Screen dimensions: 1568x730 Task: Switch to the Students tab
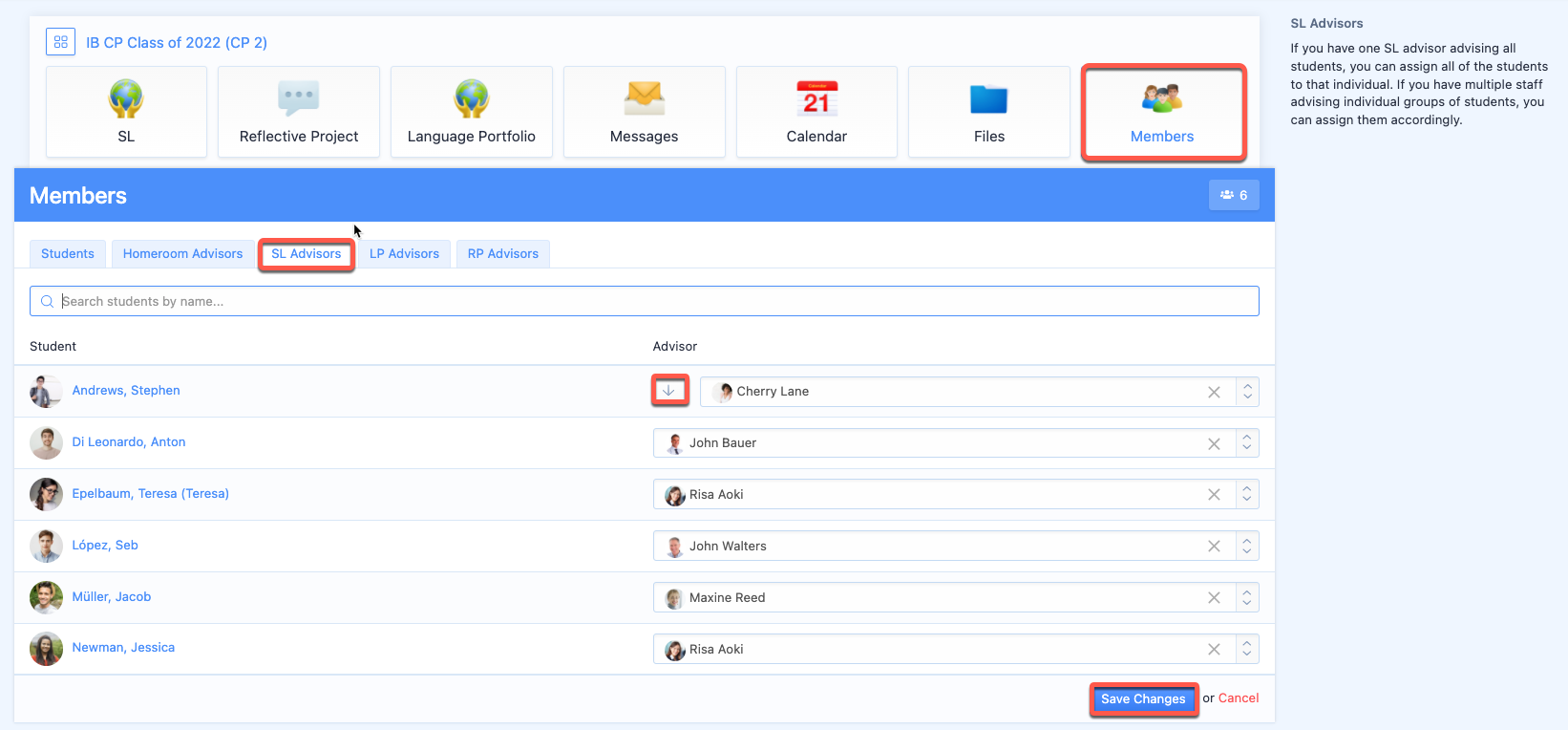68,253
